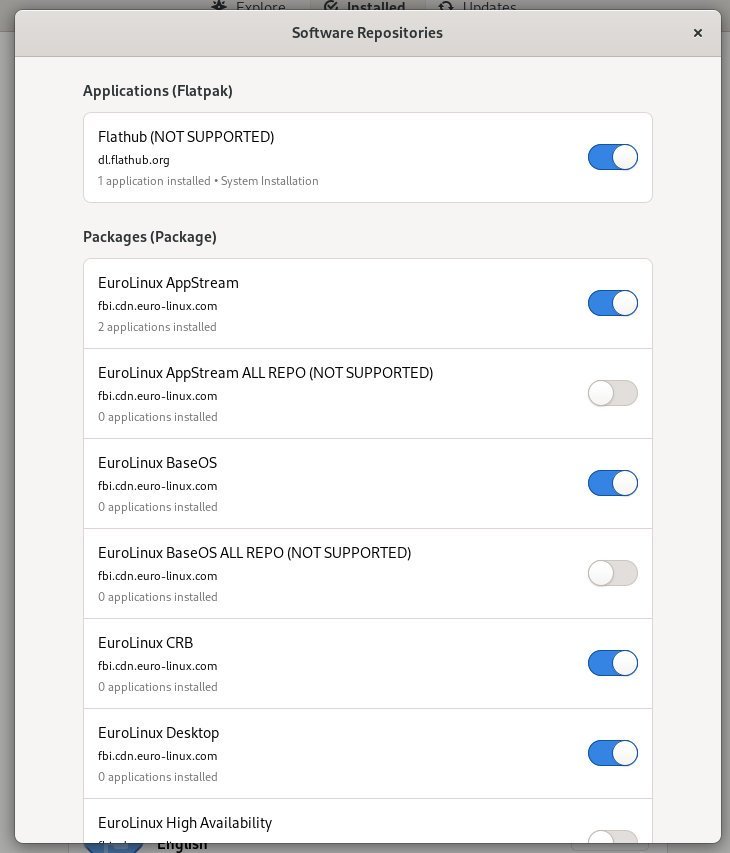This screenshot has height=853, width=730.
Task: Open the Explore tab in background Software window
Action: (x=249, y=7)
